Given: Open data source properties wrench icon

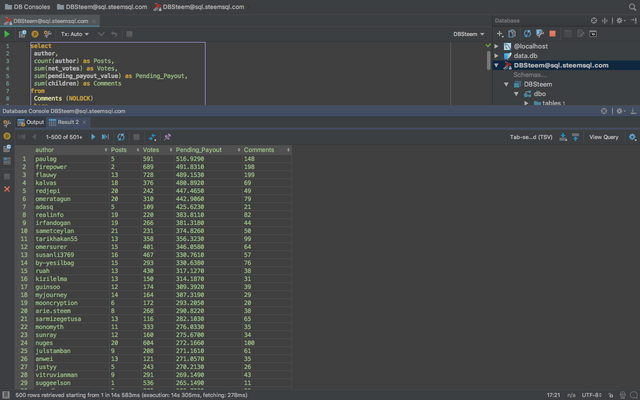Looking at the screenshot, I should (540, 34).
